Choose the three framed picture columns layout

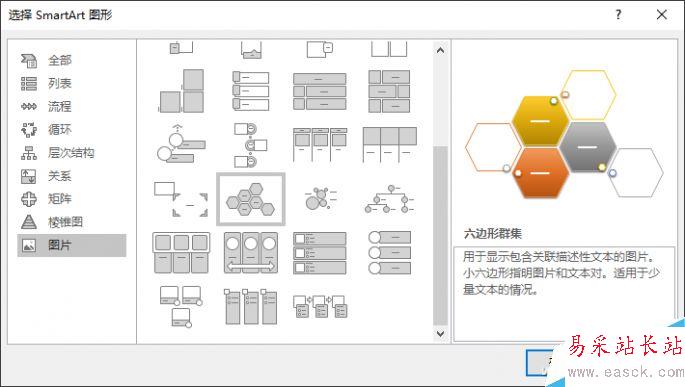click(320, 145)
